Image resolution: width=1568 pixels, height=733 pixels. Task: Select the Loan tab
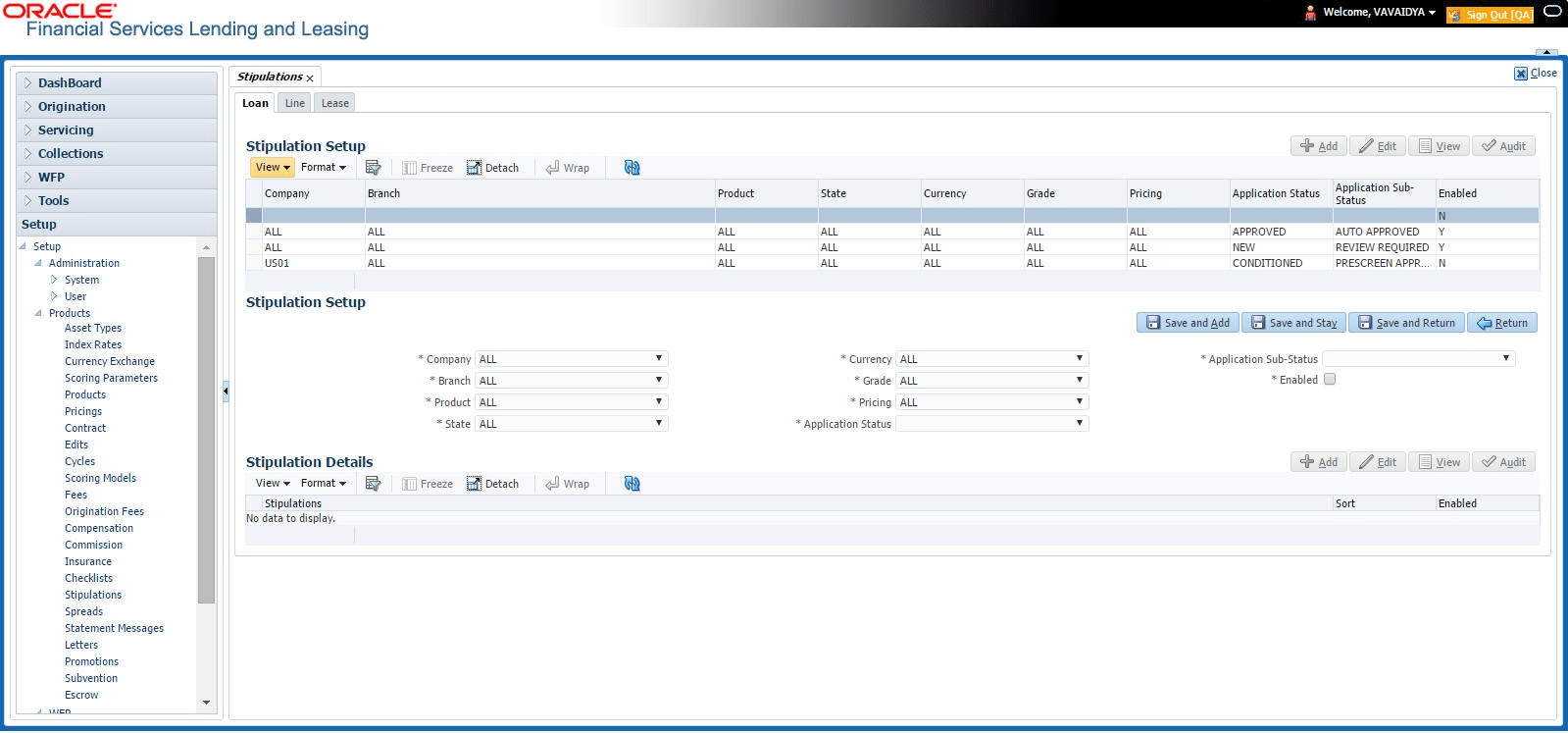(255, 103)
